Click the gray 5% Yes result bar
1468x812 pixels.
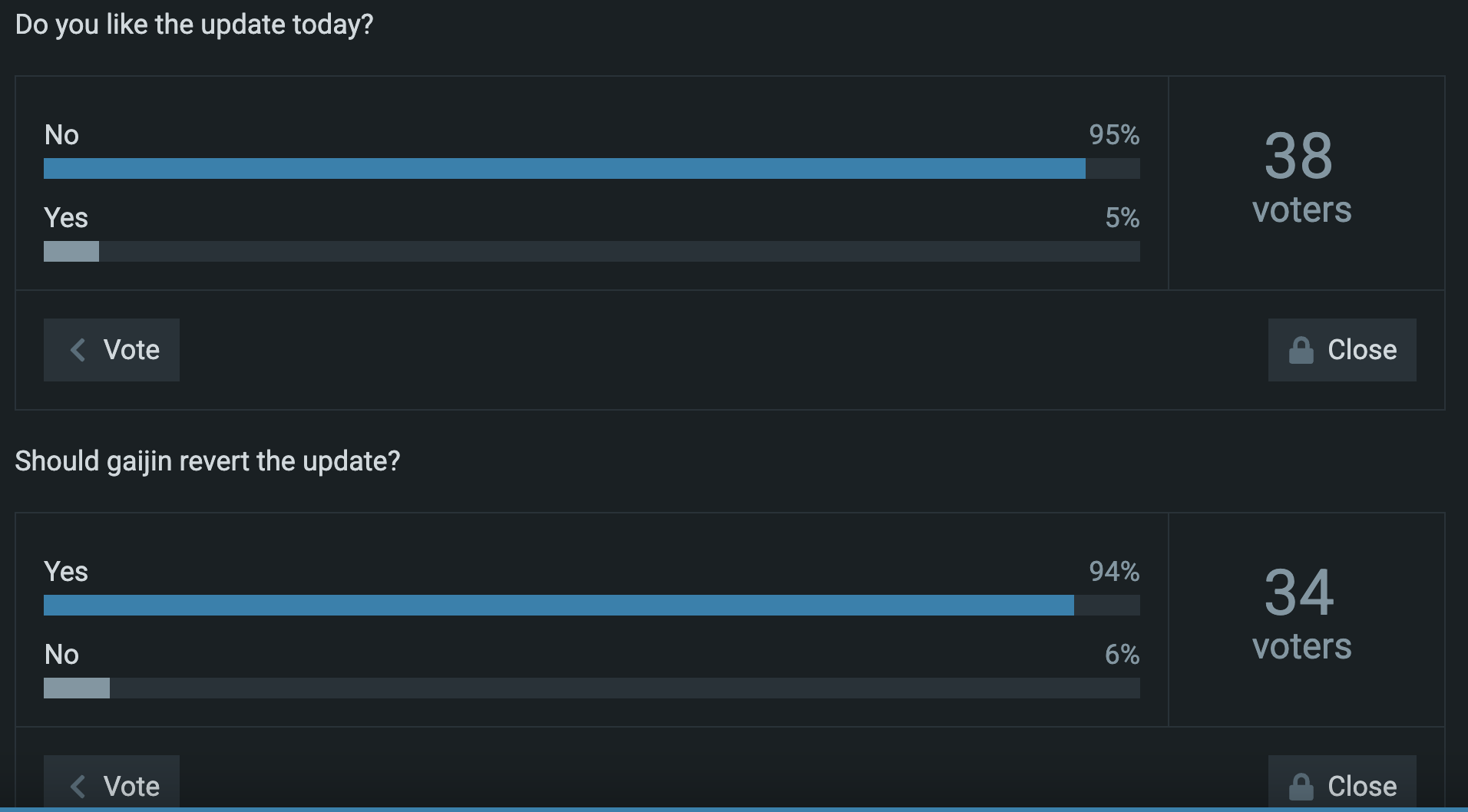click(x=71, y=251)
